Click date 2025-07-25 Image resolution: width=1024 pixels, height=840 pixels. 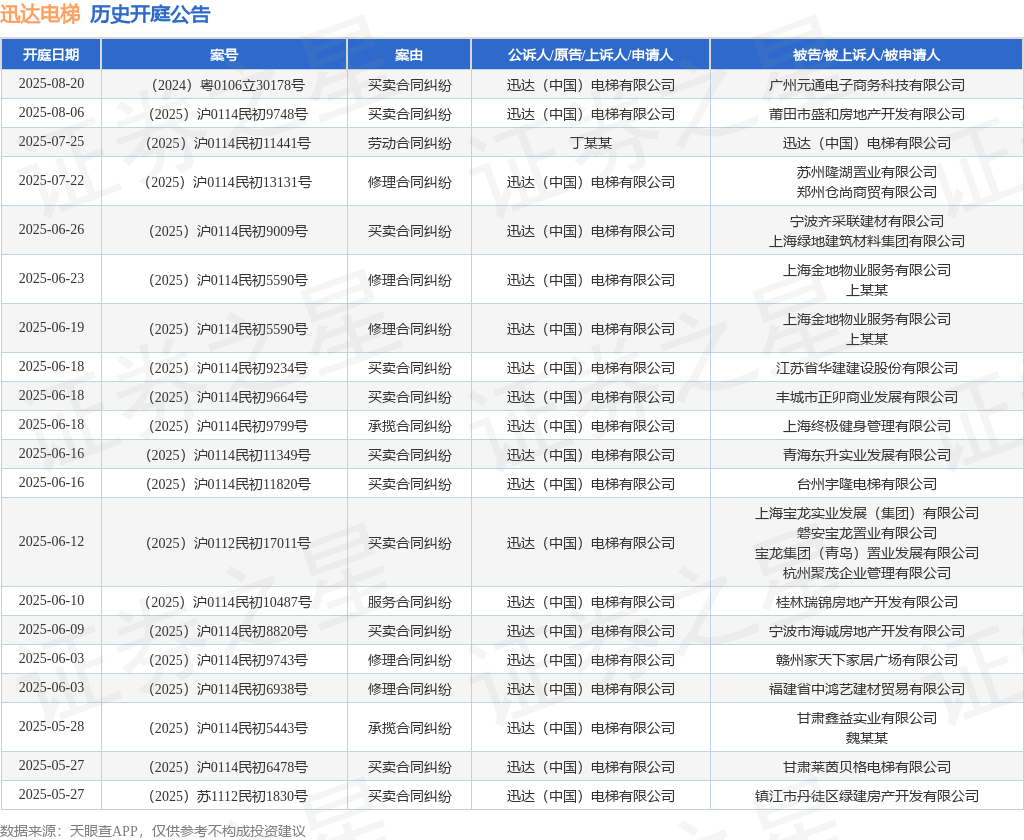pyautogui.click(x=51, y=142)
